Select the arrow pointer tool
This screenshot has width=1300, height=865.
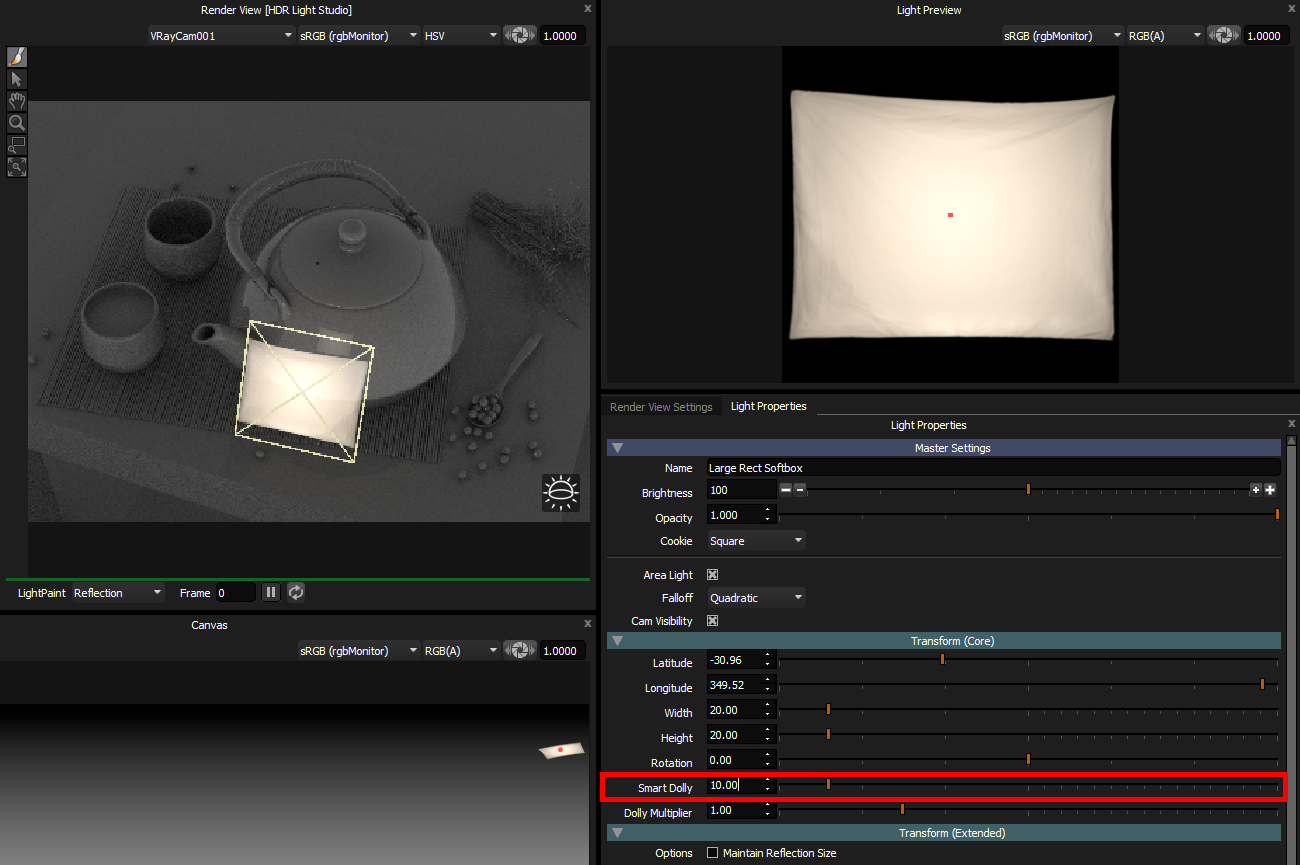(17, 79)
